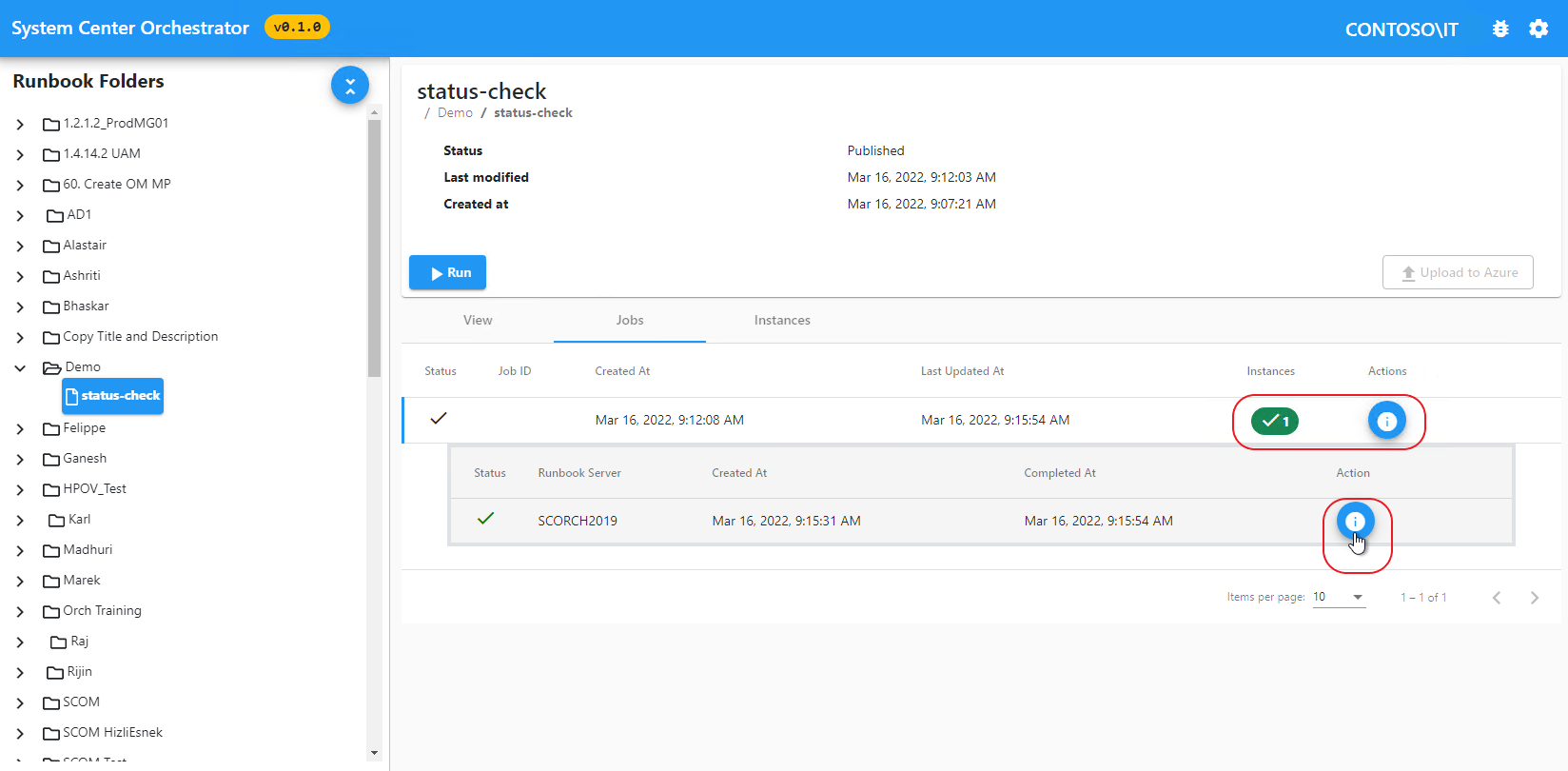Viewport: 1568px width, 771px height.
Task: Go to next page arrow
Action: [x=1534, y=598]
